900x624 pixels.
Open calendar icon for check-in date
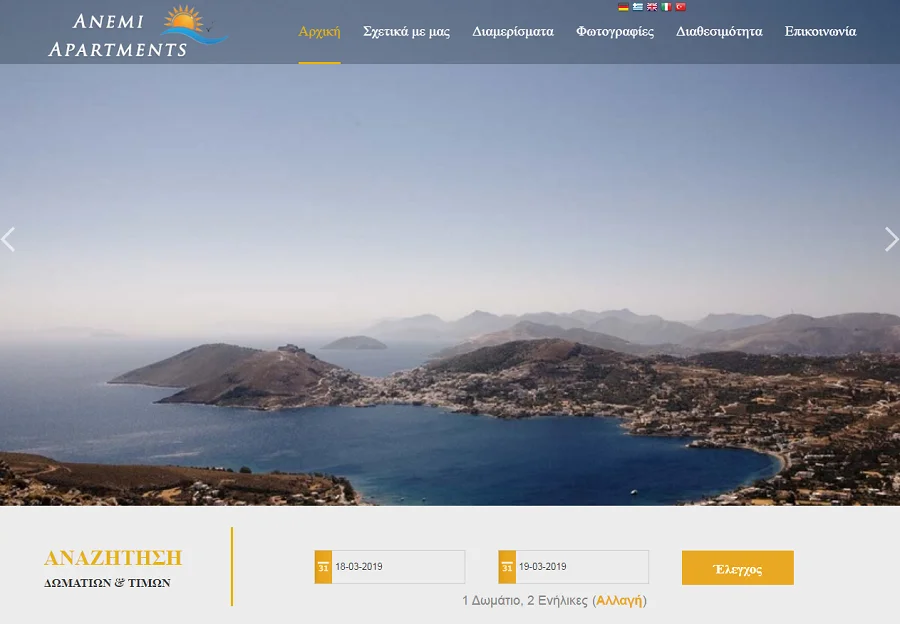coord(323,567)
